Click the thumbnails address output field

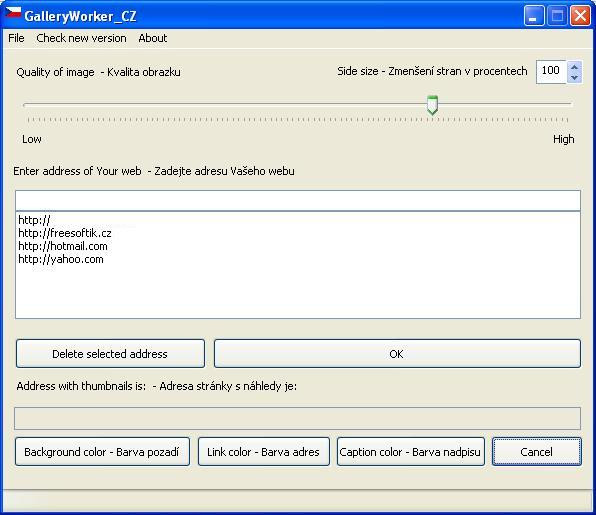coord(298,418)
